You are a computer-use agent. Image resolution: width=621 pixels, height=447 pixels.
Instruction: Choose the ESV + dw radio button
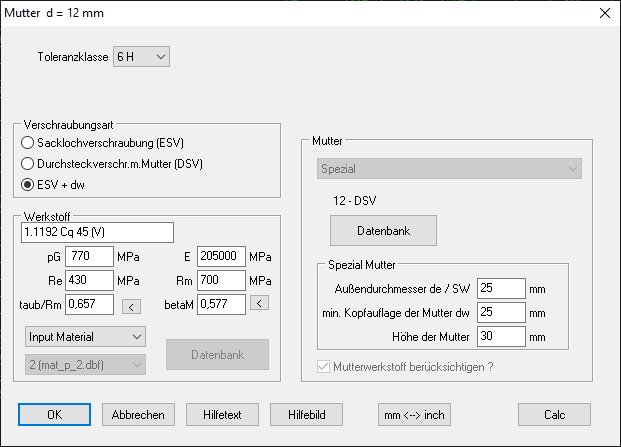pyautogui.click(x=28, y=184)
